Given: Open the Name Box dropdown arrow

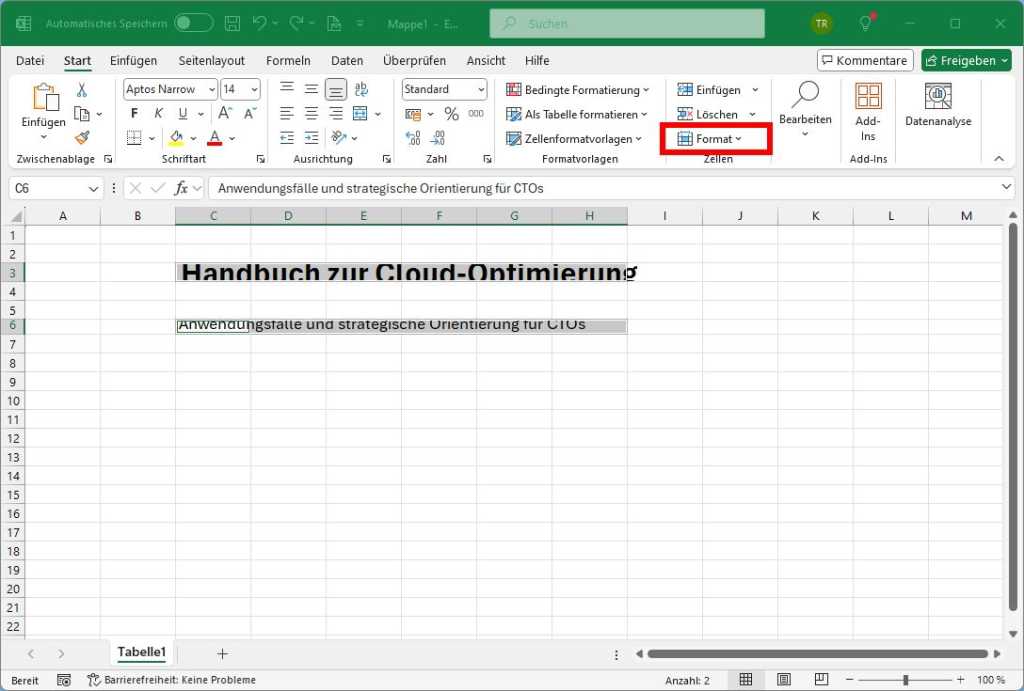Looking at the screenshot, I should pos(93,188).
